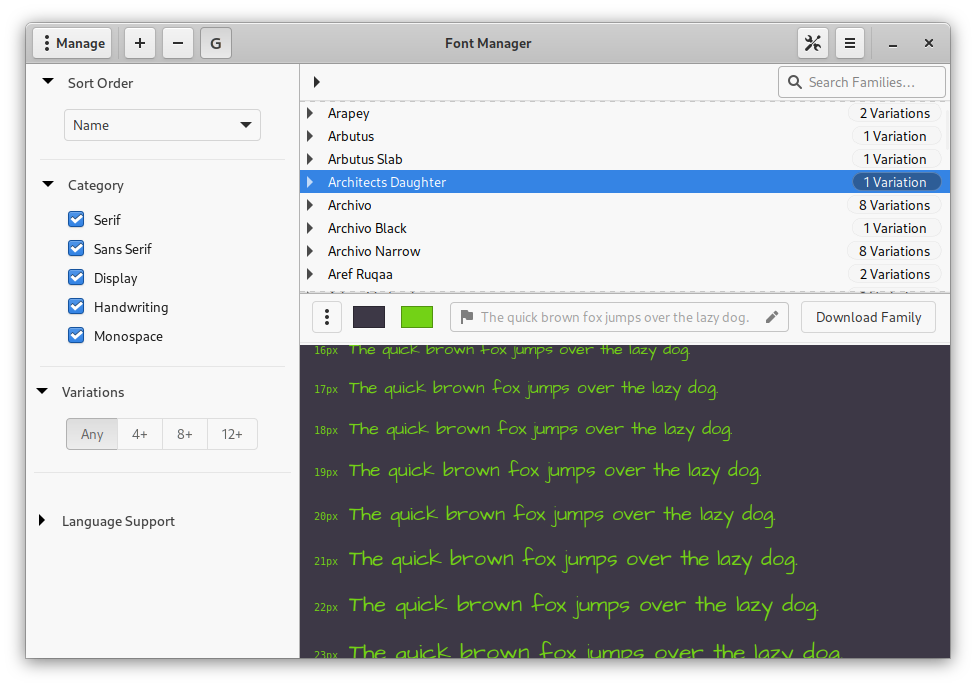Expand the Archivo font family row
This screenshot has height=687, width=976.
pyautogui.click(x=310, y=205)
